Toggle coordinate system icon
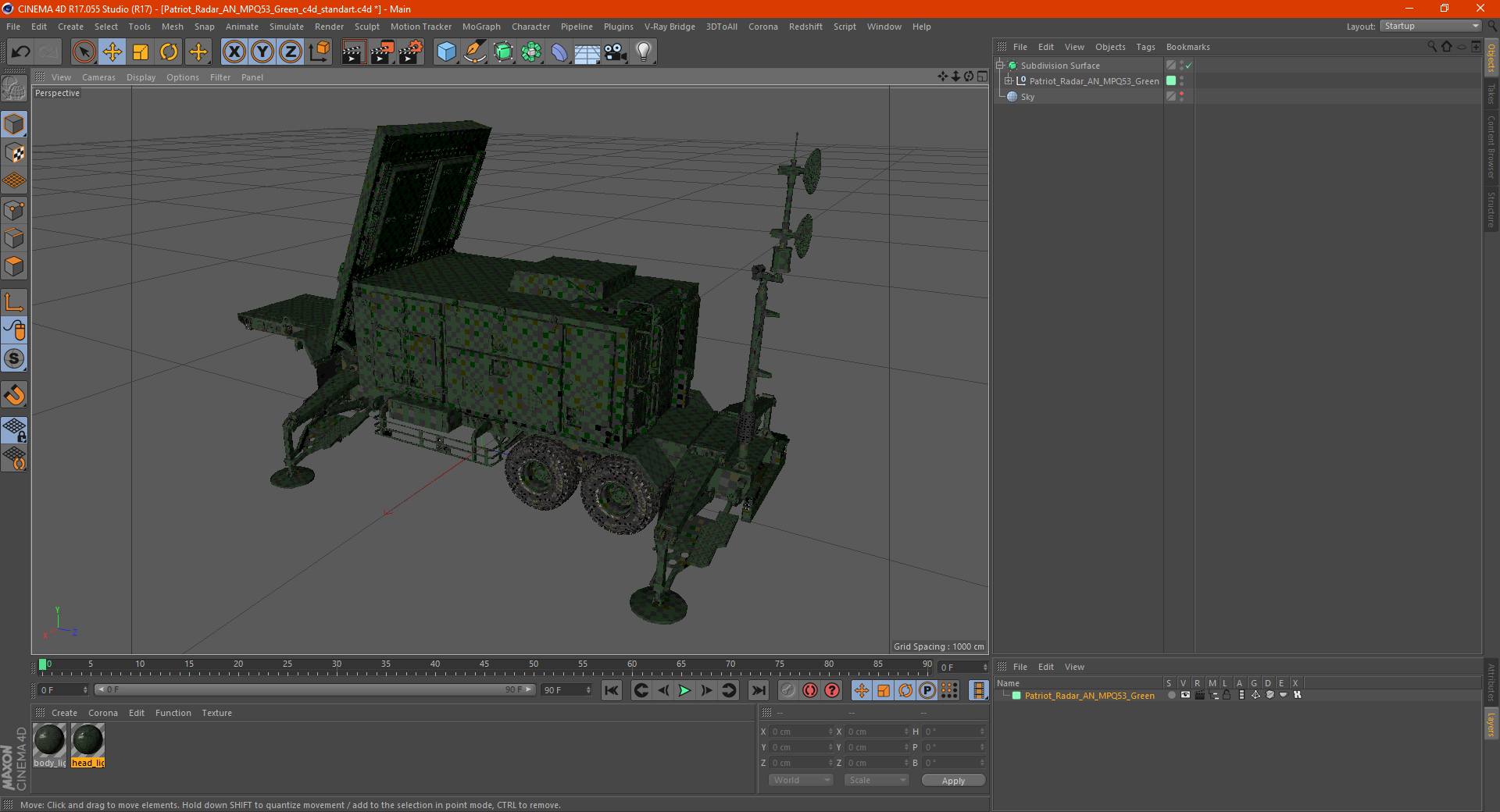Image resolution: width=1500 pixels, height=812 pixels. coord(320,52)
